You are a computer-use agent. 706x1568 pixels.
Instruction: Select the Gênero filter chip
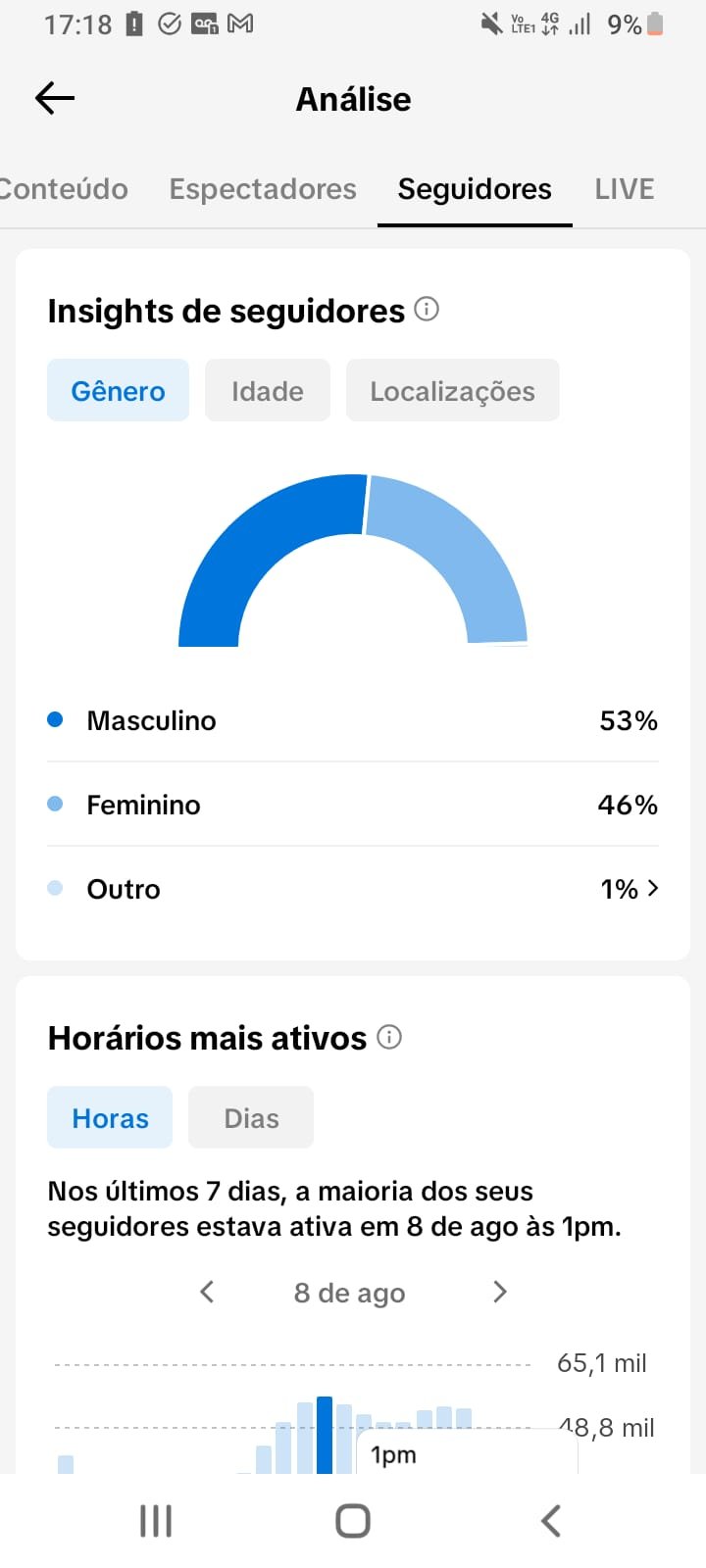[118, 390]
